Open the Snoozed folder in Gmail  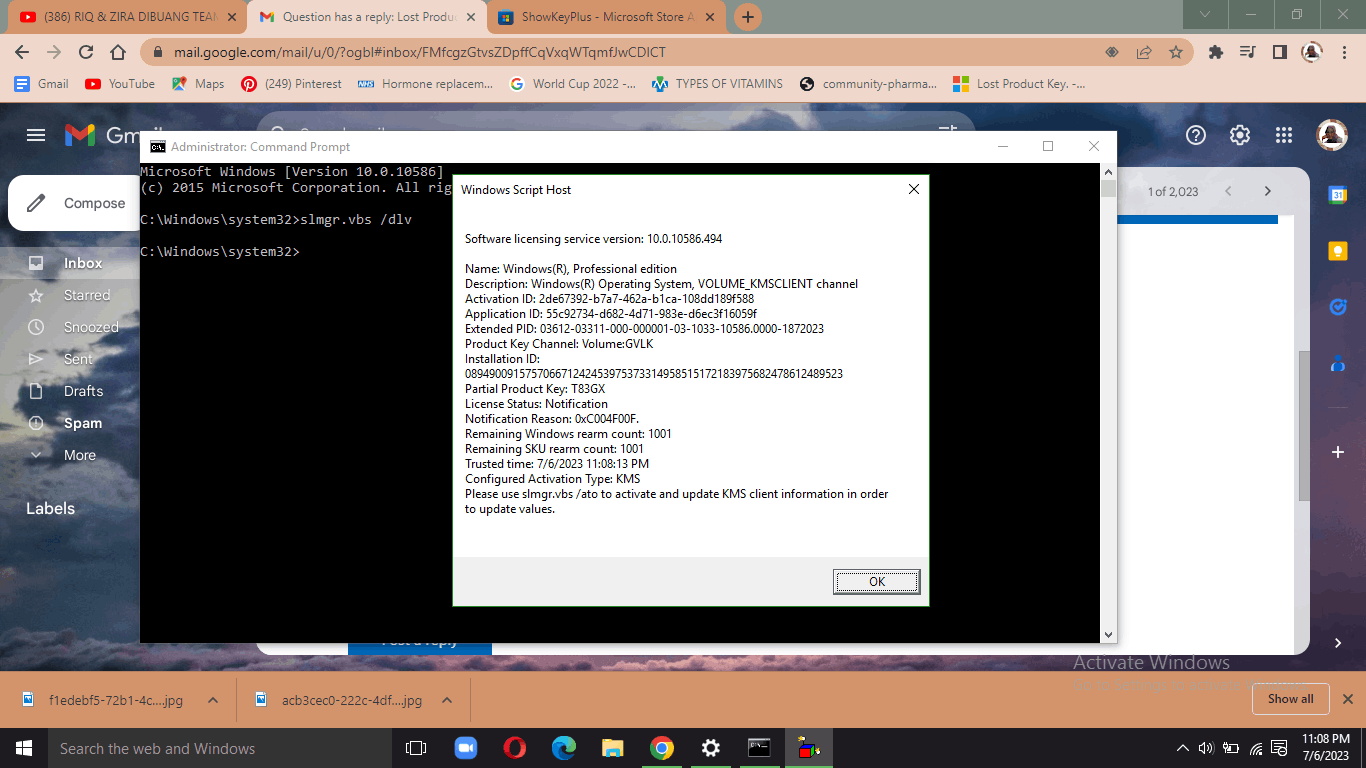tap(91, 327)
